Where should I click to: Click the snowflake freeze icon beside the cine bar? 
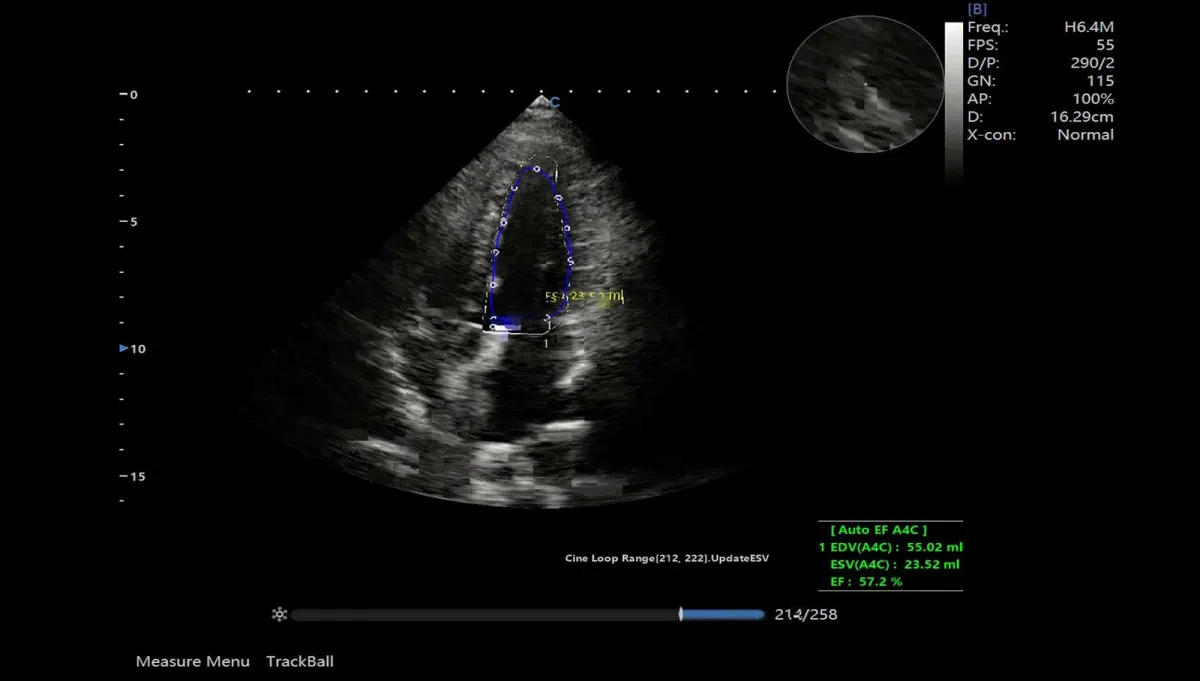click(279, 614)
